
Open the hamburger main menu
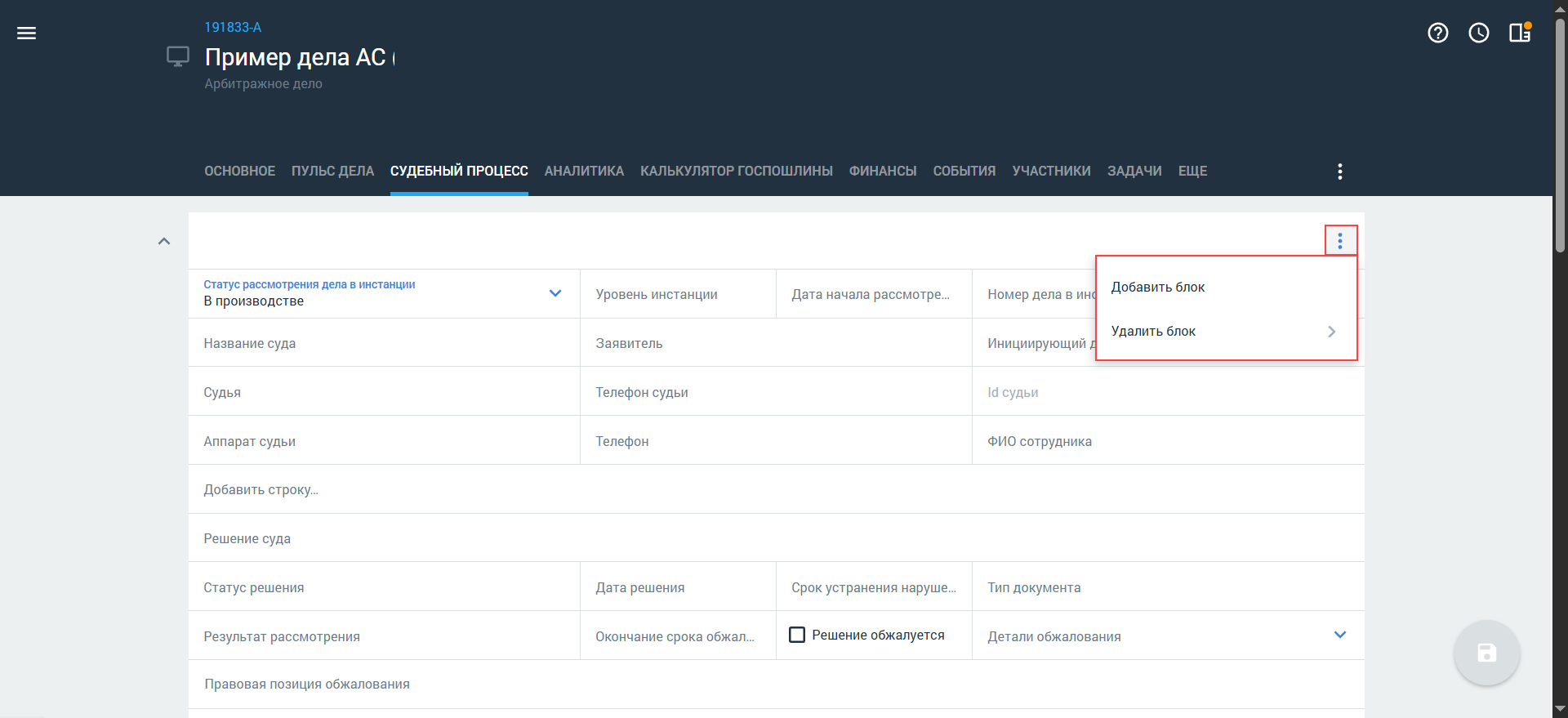click(26, 33)
